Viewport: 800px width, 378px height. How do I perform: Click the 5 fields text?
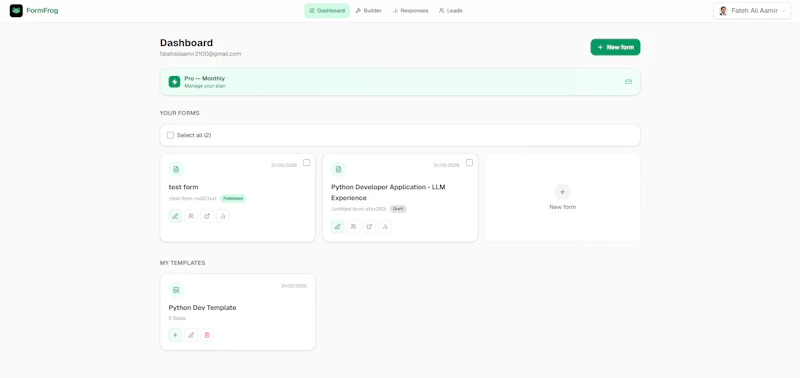(x=177, y=318)
